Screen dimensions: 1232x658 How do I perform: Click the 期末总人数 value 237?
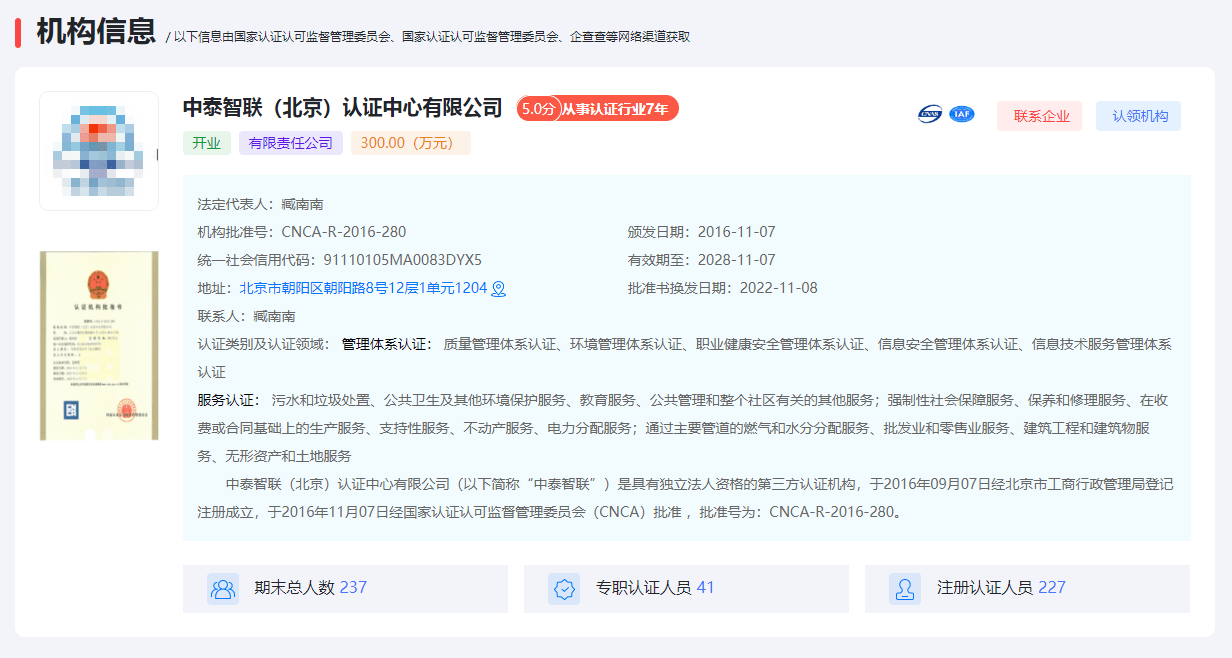(x=354, y=588)
